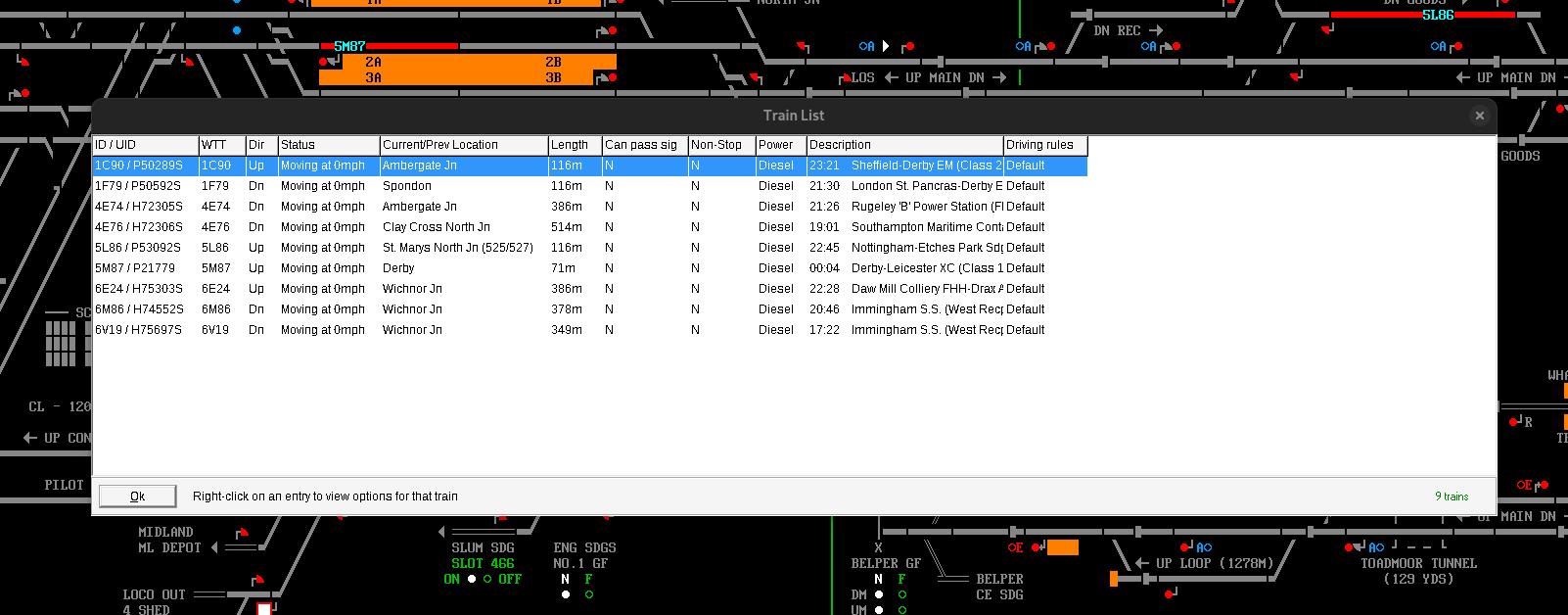Click the BELPER CE SDG label

(999, 587)
